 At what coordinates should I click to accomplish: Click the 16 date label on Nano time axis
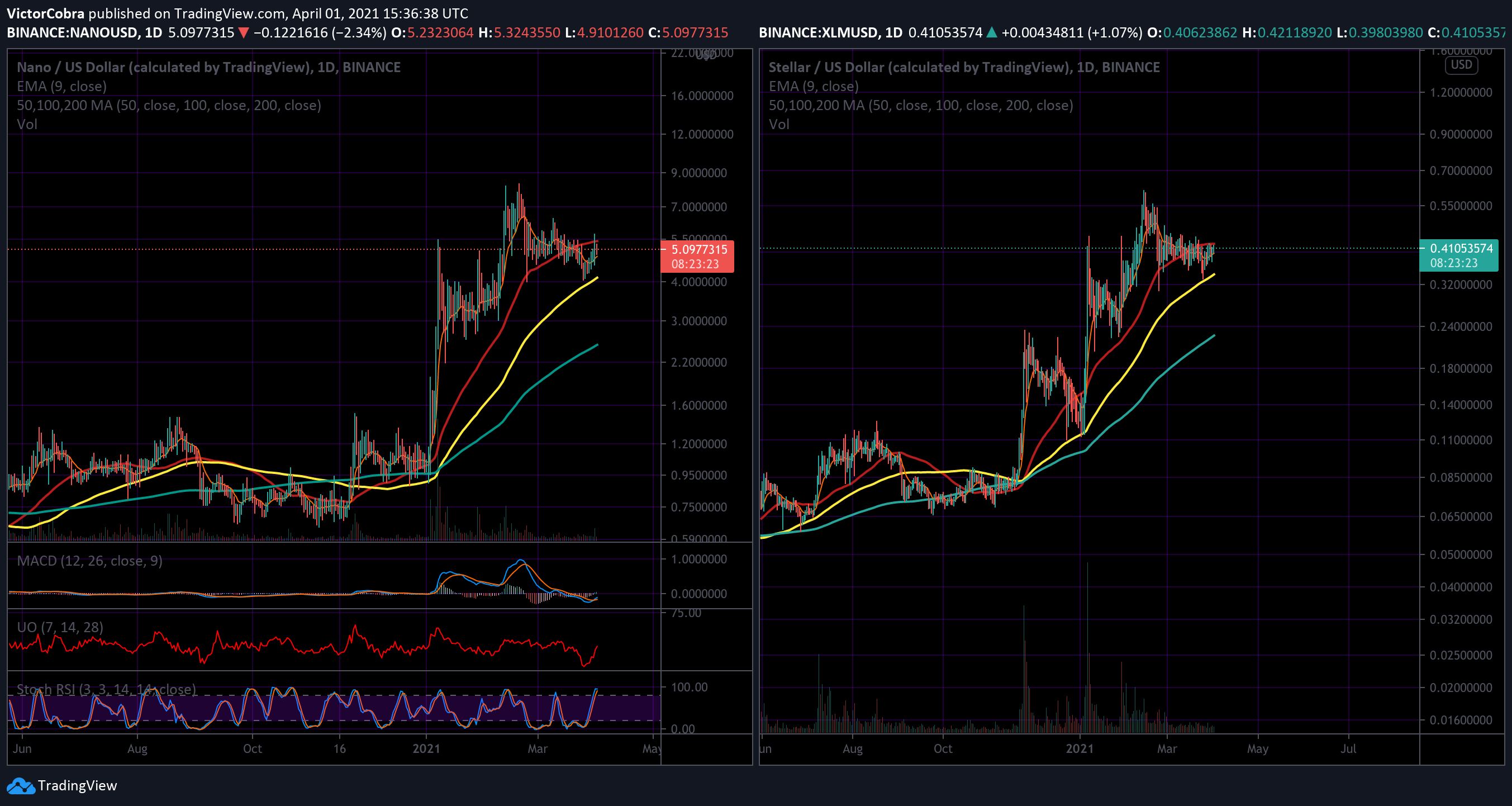[x=339, y=748]
